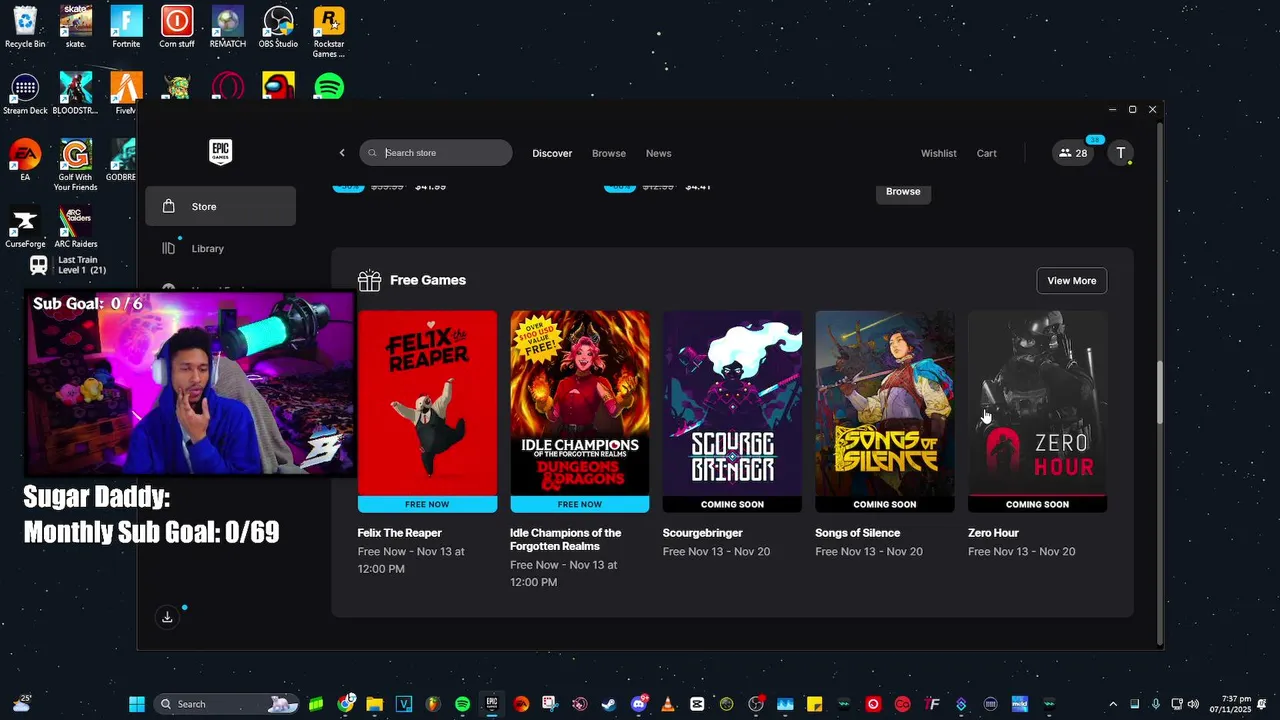Open the Zero Hour cover art
This screenshot has width=1280, height=720.
(x=1037, y=411)
